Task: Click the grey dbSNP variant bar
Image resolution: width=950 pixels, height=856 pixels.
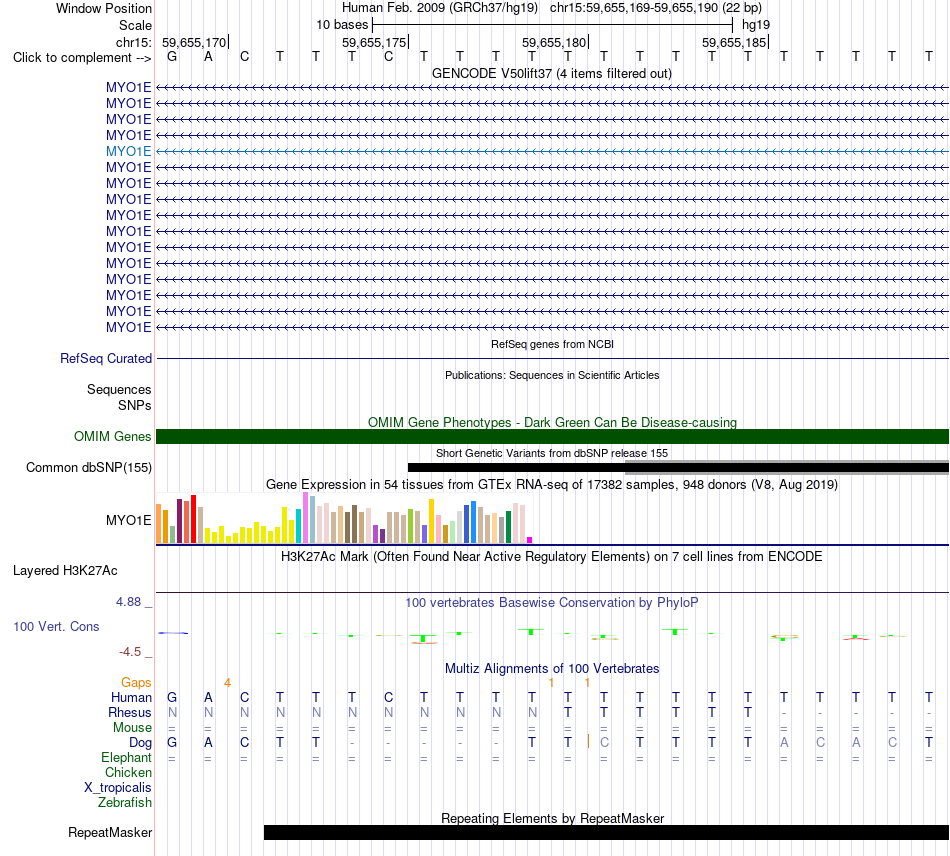Action: point(786,467)
